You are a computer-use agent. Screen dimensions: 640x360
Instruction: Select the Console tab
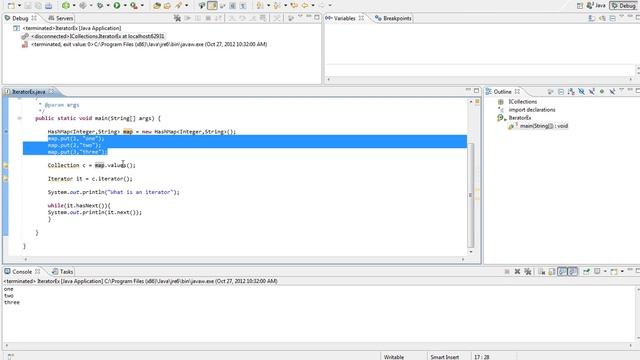tap(22, 271)
